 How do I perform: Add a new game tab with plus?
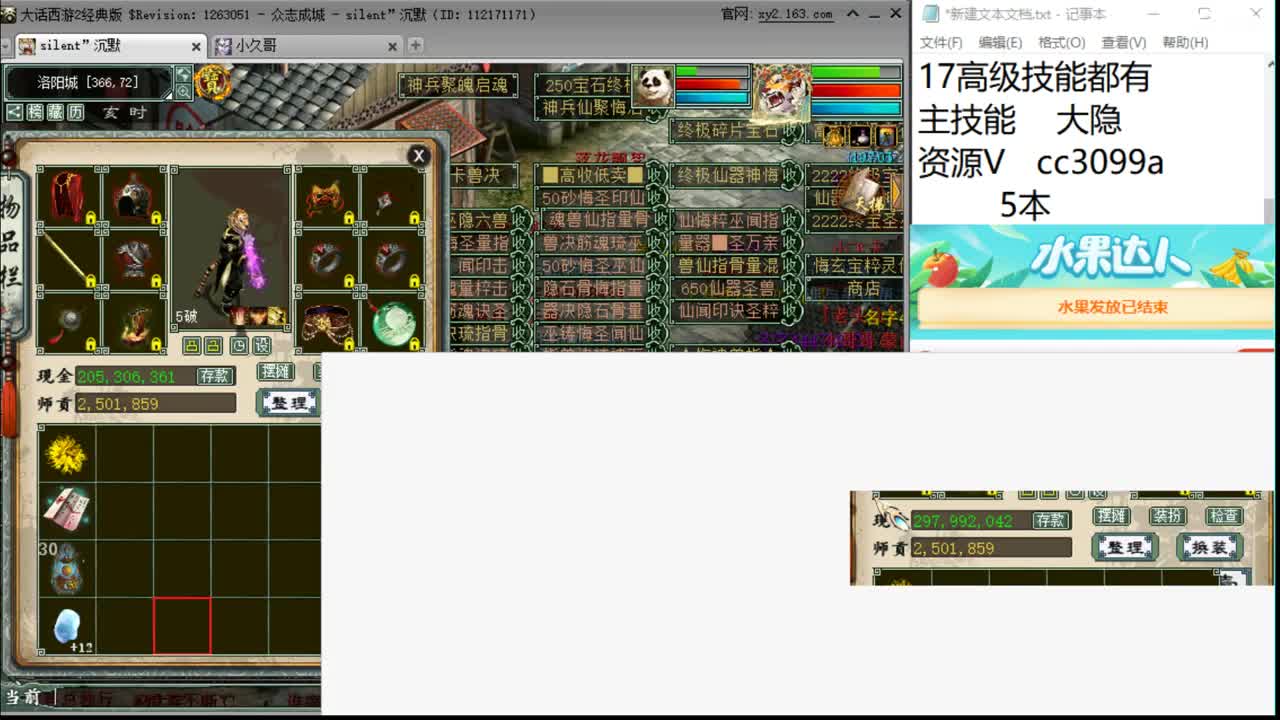(x=415, y=46)
